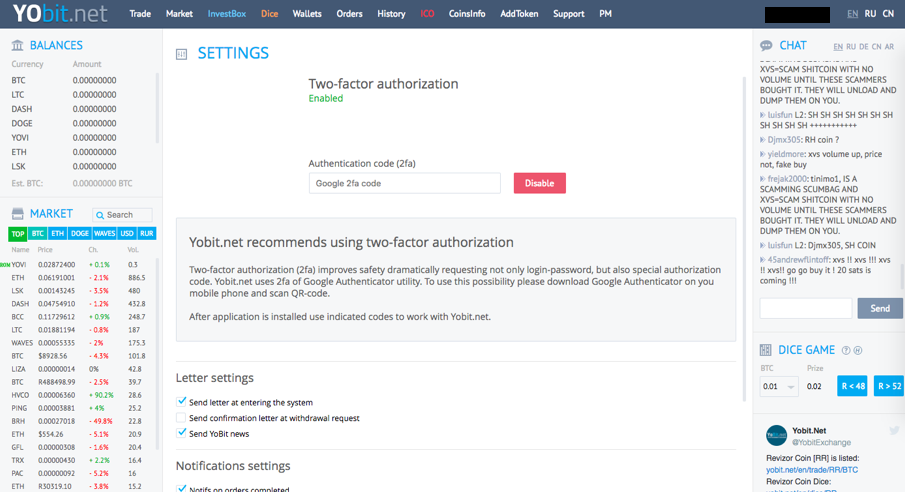Click the Dice Game dice icon
The width and height of the screenshot is (905, 492).
click(x=765, y=350)
